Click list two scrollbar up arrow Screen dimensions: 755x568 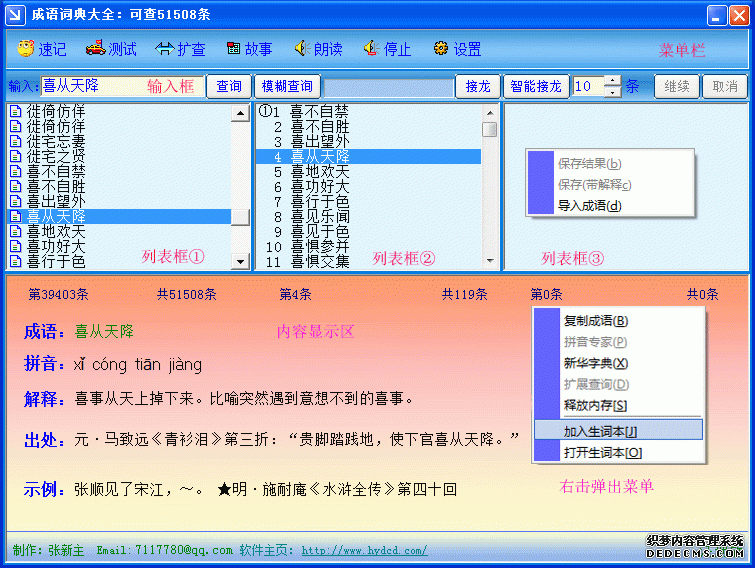tap(490, 113)
